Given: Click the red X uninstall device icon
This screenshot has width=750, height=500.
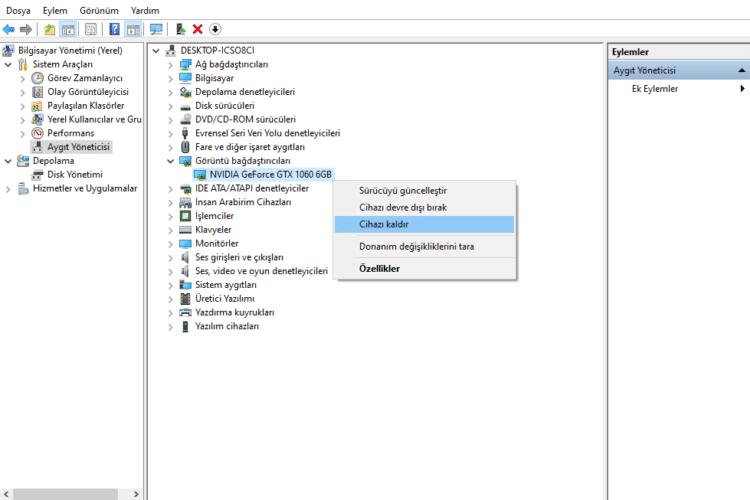Looking at the screenshot, I should click(198, 29).
